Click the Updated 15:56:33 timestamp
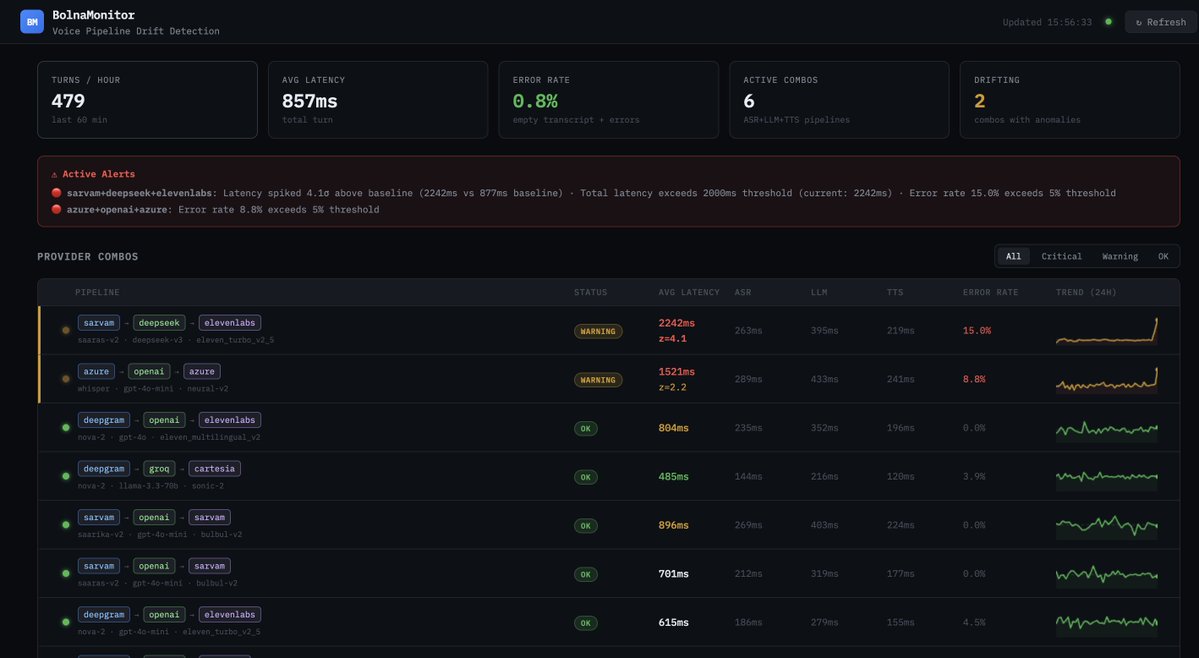 1047,22
